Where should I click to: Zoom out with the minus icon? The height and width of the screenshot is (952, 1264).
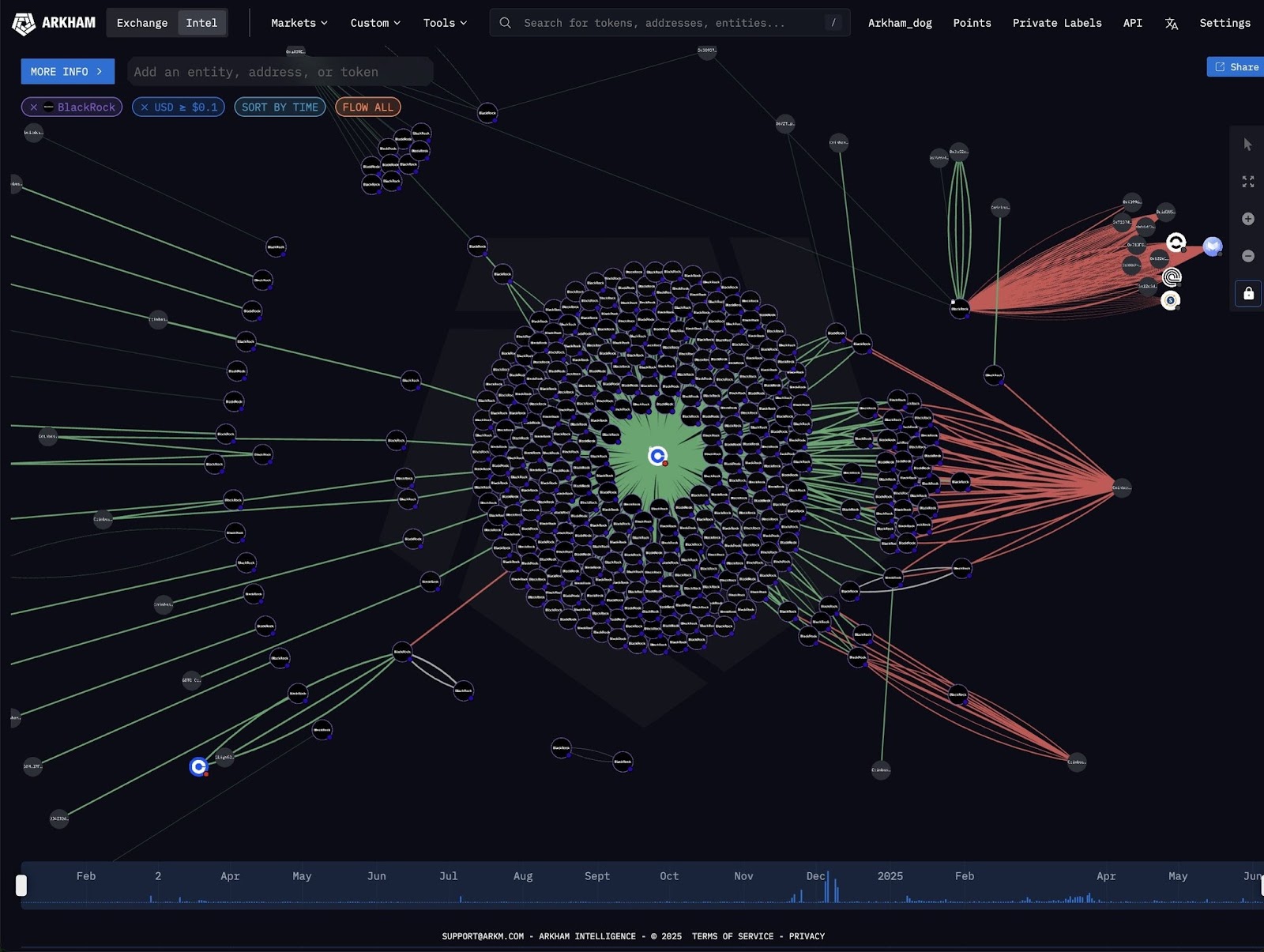(x=1247, y=256)
